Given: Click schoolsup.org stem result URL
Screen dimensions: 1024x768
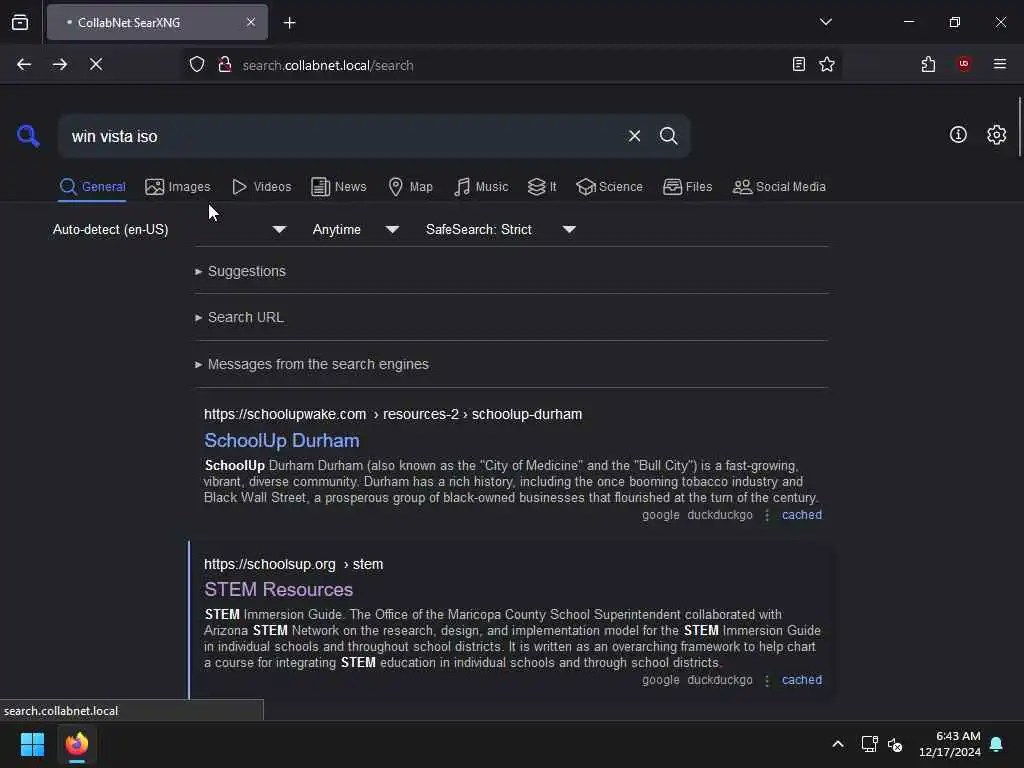Looking at the screenshot, I should pyautogui.click(x=293, y=564).
